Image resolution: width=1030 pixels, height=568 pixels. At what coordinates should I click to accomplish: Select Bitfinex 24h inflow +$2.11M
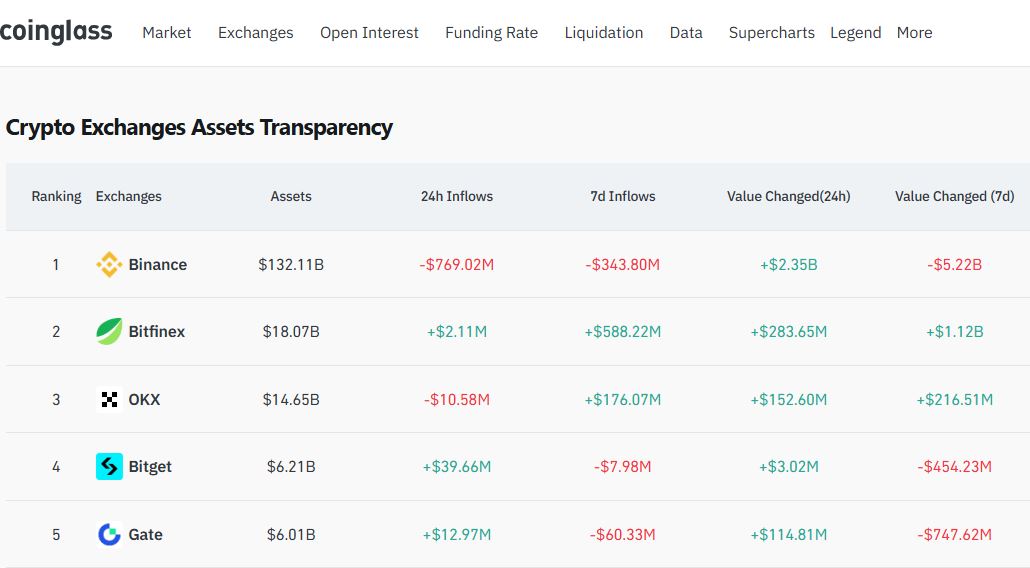tap(457, 332)
